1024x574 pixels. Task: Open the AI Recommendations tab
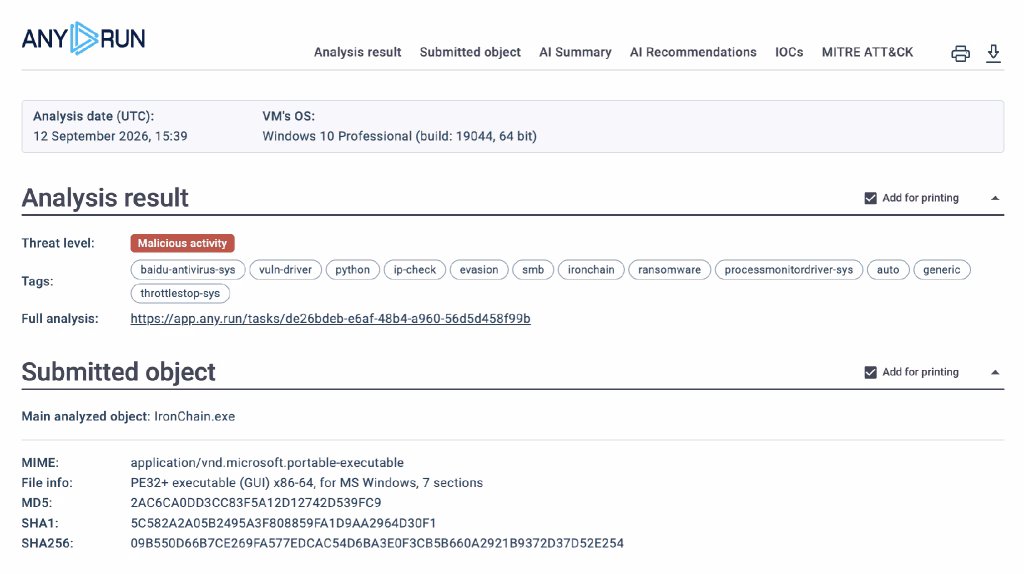coord(693,52)
